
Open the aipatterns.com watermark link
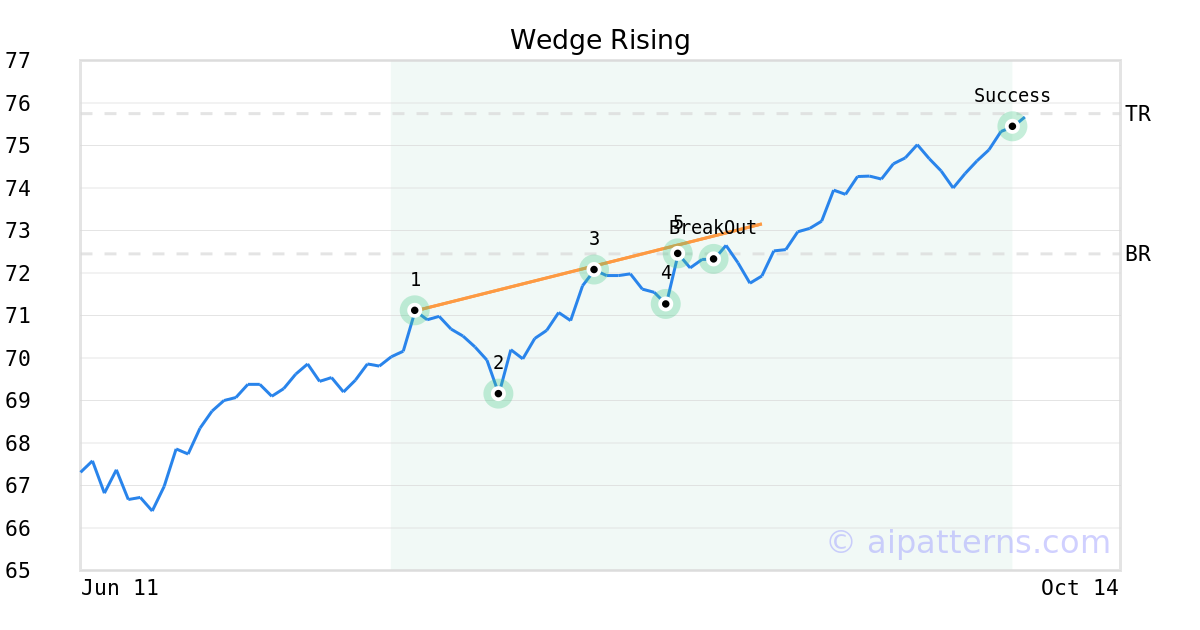(x=968, y=542)
